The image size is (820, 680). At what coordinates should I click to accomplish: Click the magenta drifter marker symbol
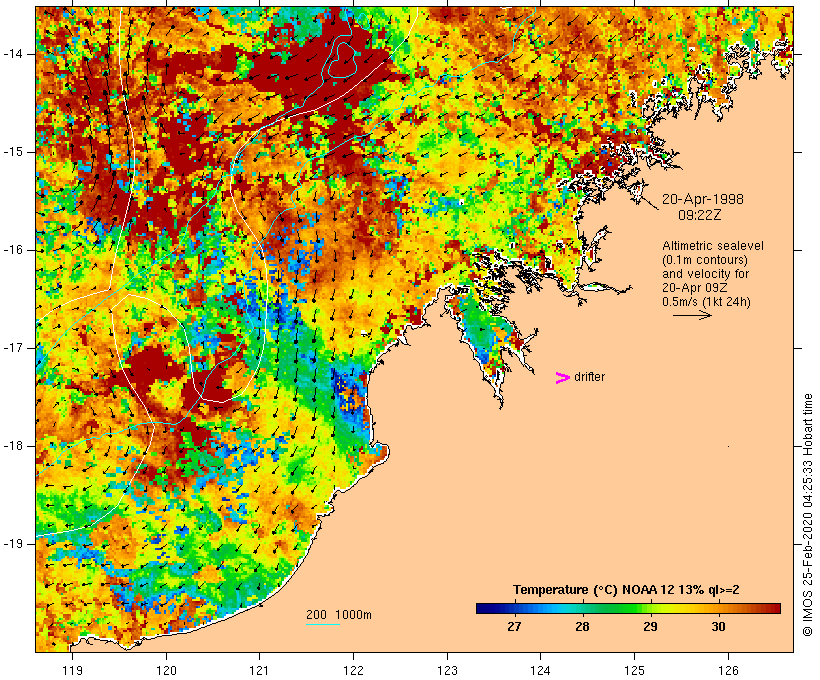point(563,378)
